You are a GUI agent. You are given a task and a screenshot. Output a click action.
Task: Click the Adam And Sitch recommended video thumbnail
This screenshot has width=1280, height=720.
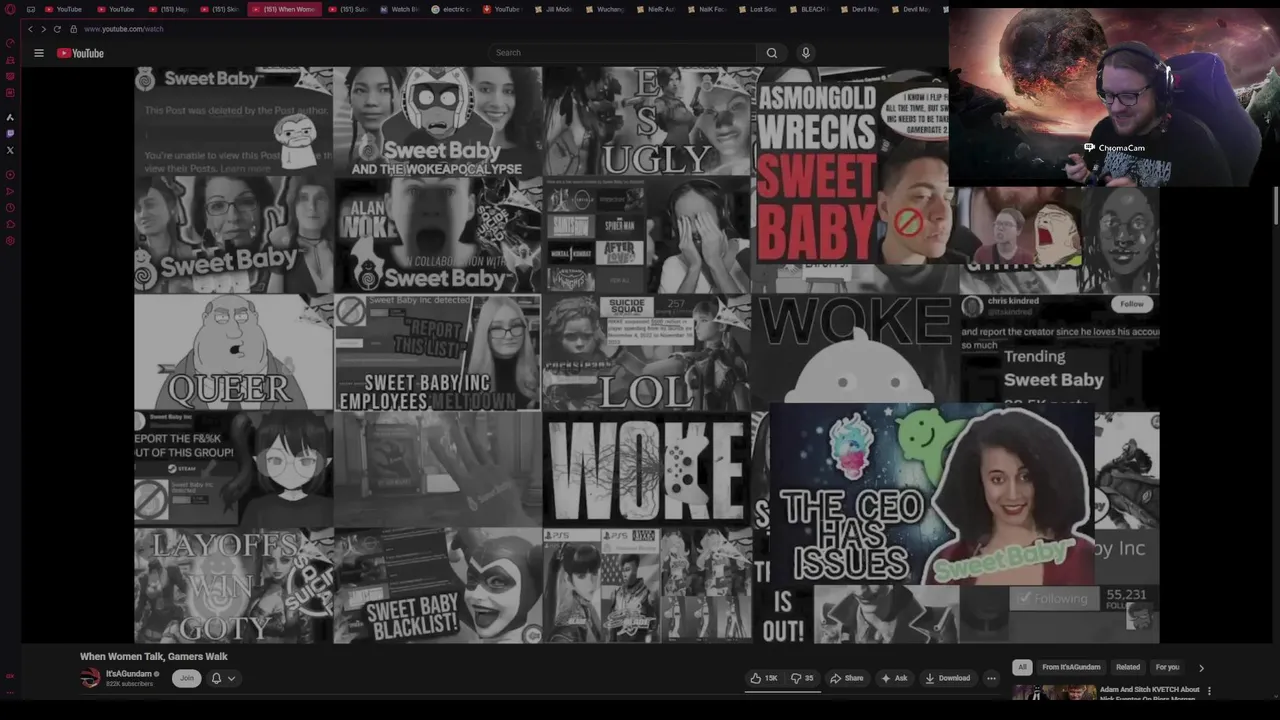1054,692
